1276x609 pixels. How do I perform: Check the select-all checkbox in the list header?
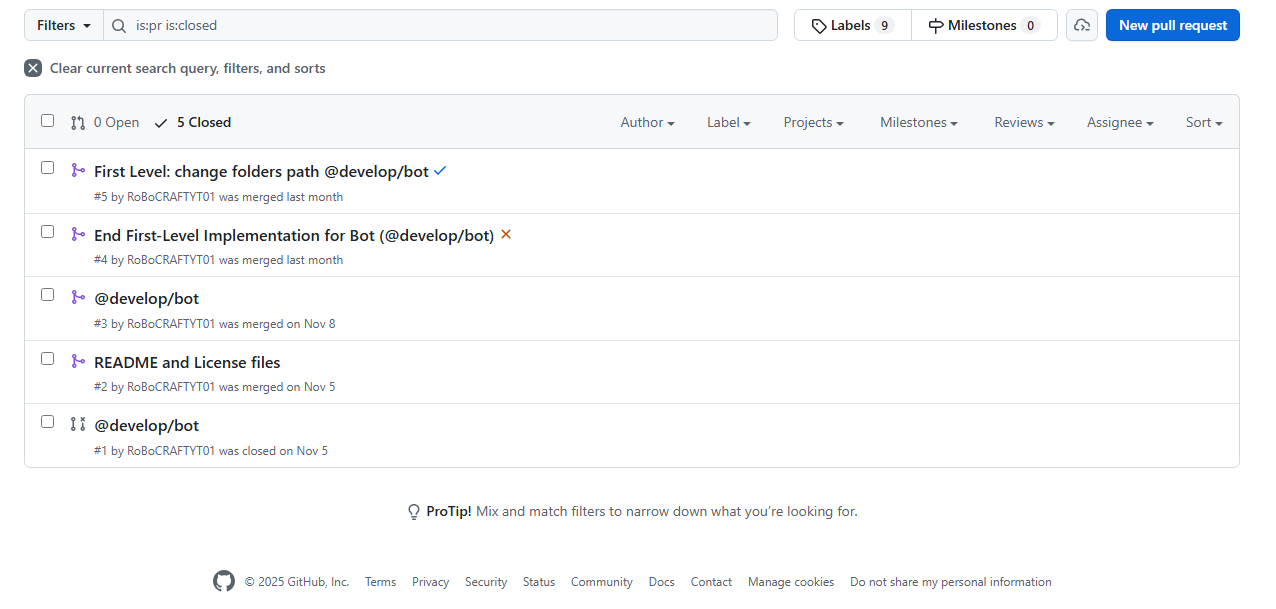(x=47, y=119)
